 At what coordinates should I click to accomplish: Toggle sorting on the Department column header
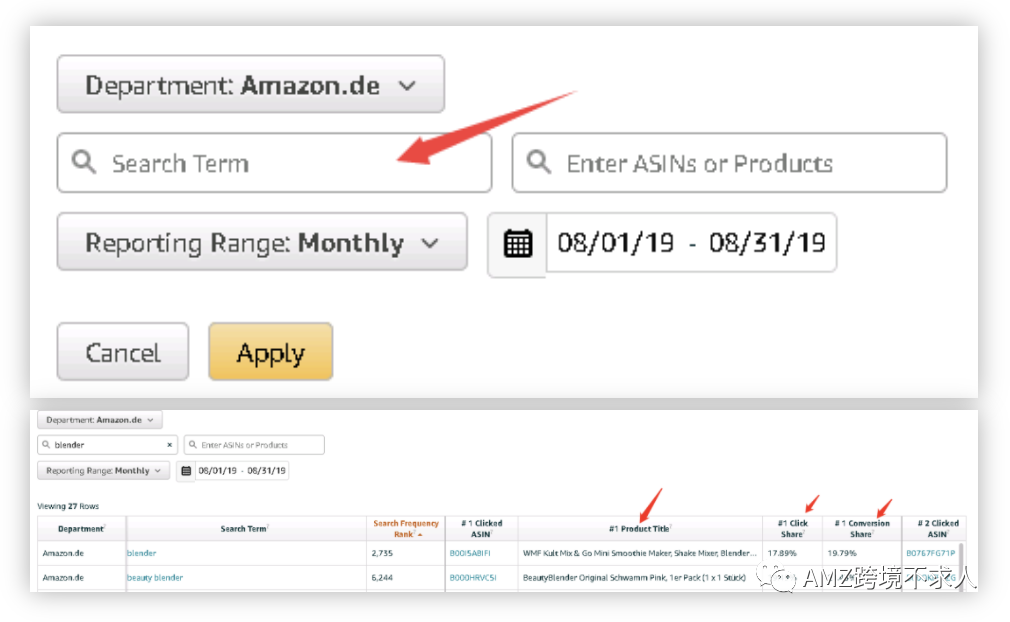81,527
